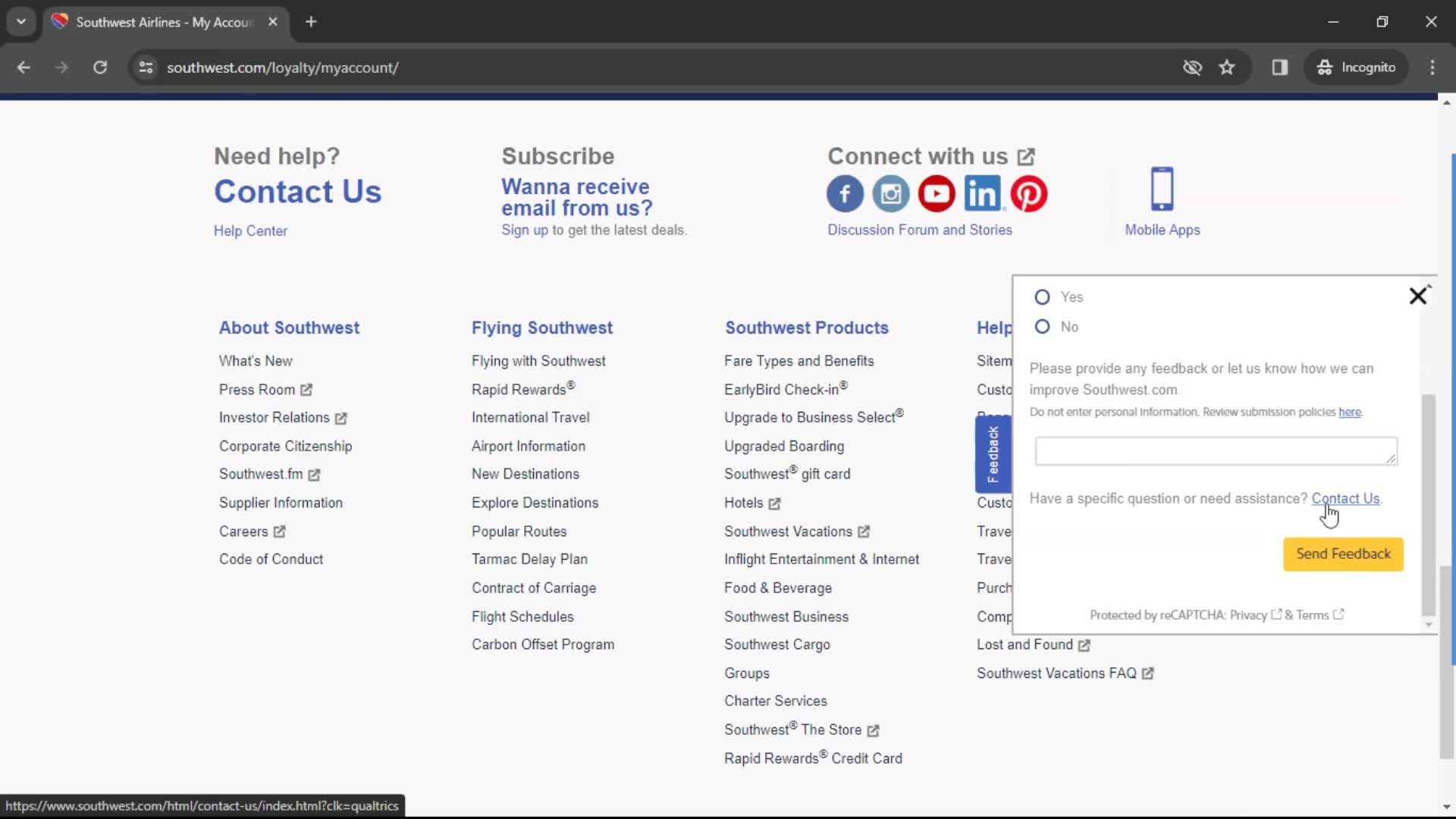Open Airport Information link
Image resolution: width=1456 pixels, height=819 pixels.
[x=529, y=447]
